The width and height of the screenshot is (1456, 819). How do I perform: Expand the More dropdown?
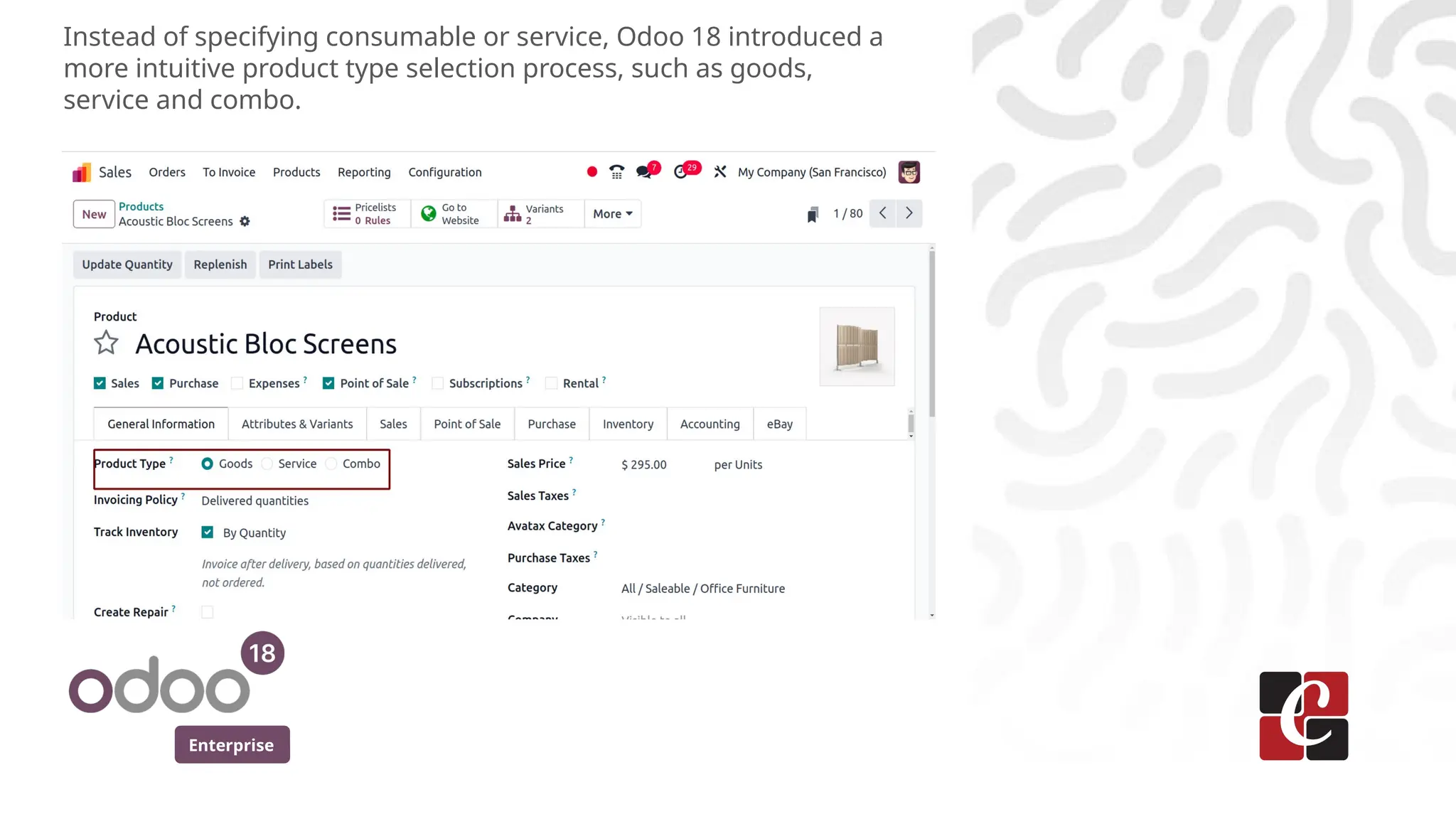click(x=613, y=214)
